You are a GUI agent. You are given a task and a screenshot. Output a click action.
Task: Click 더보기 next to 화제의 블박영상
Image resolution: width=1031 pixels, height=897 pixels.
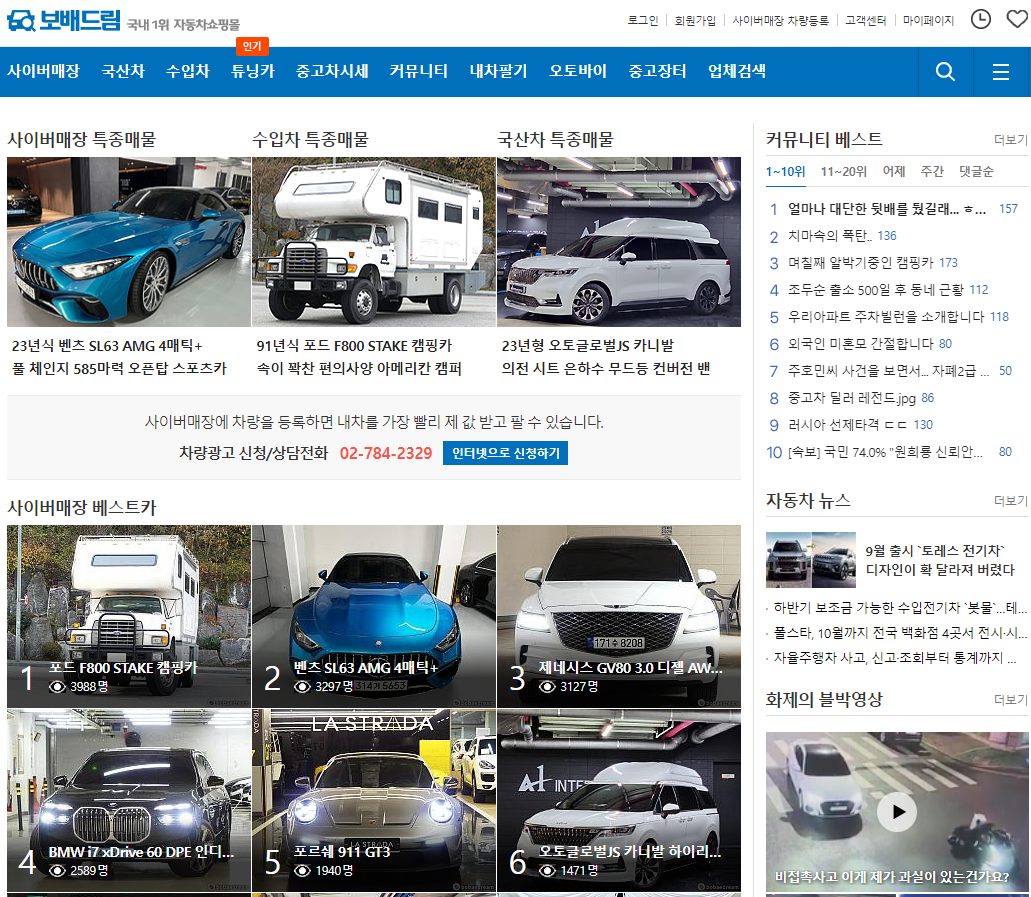[1011, 699]
